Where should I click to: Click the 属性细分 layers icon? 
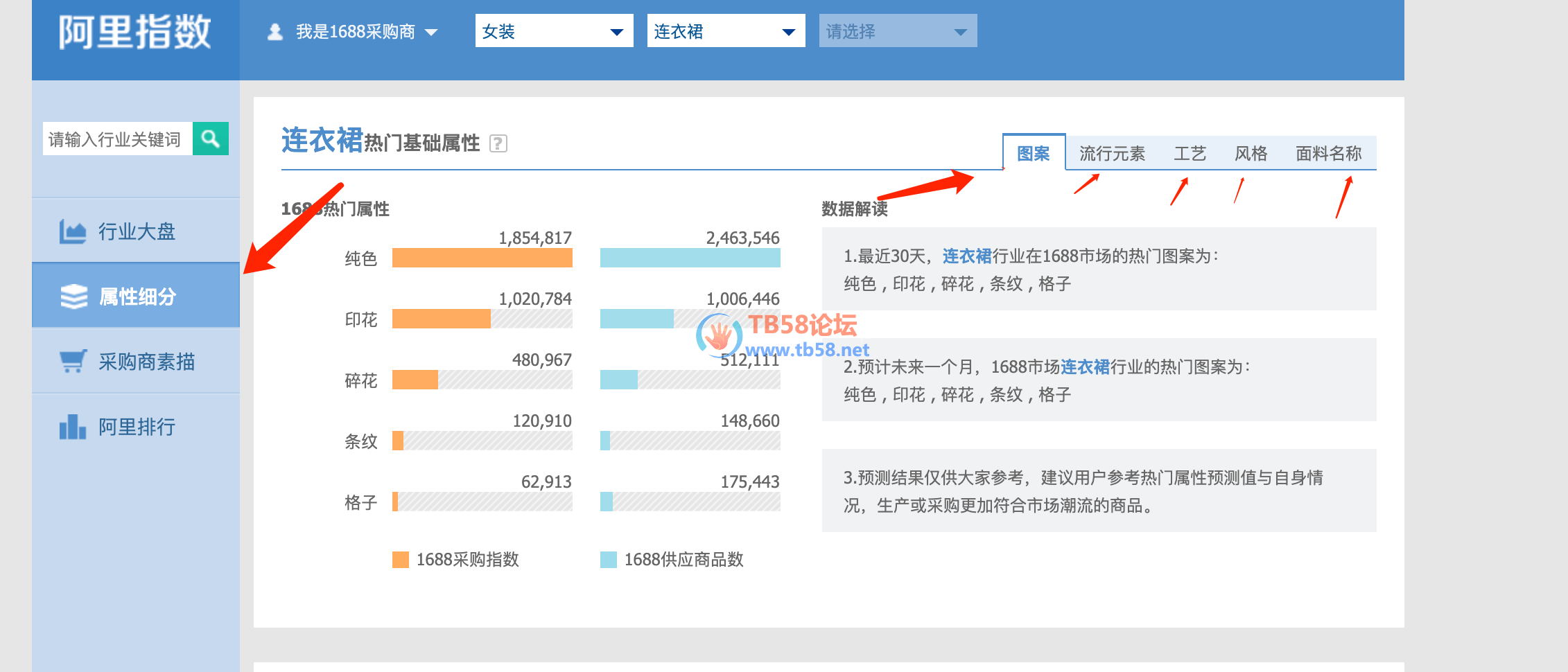pyautogui.click(x=74, y=297)
